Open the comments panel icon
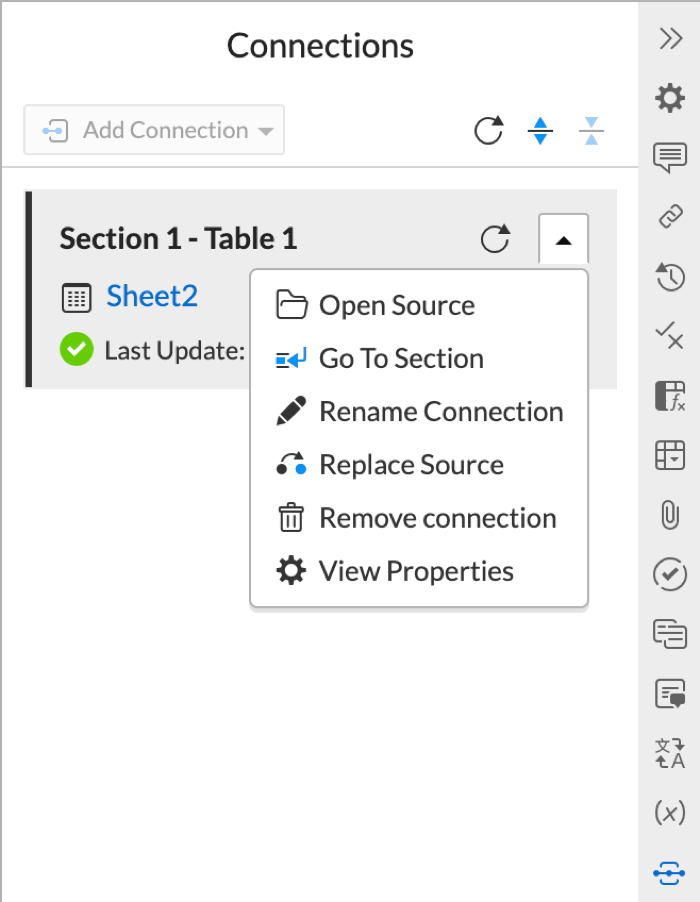Image resolution: width=700 pixels, height=902 pixels. pos(670,158)
